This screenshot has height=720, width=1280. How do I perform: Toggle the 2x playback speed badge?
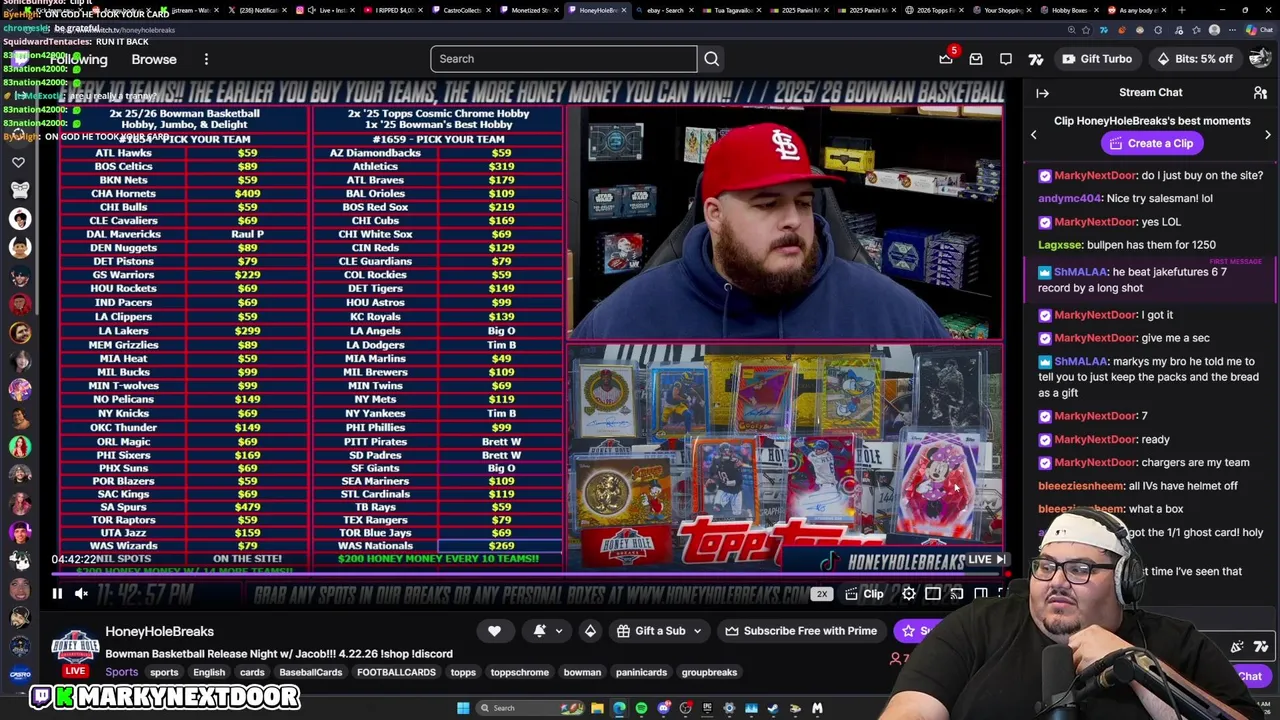pos(822,594)
